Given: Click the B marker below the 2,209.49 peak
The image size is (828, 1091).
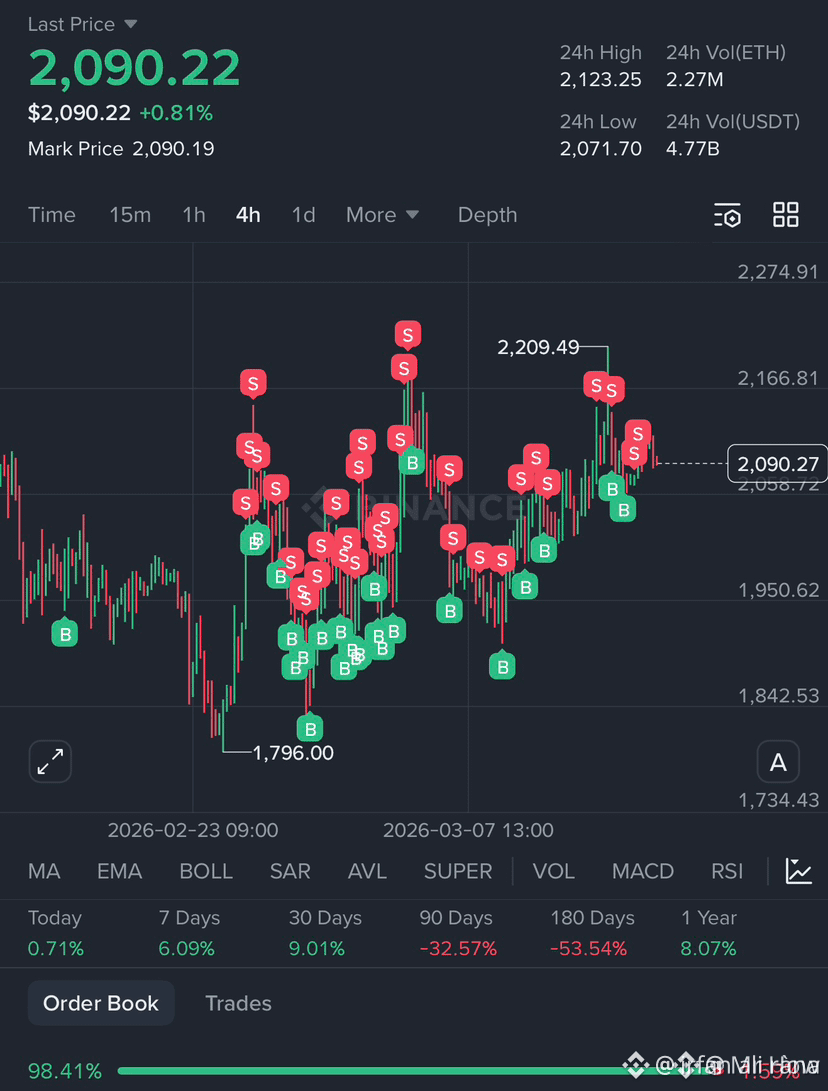Looking at the screenshot, I should coord(612,488).
